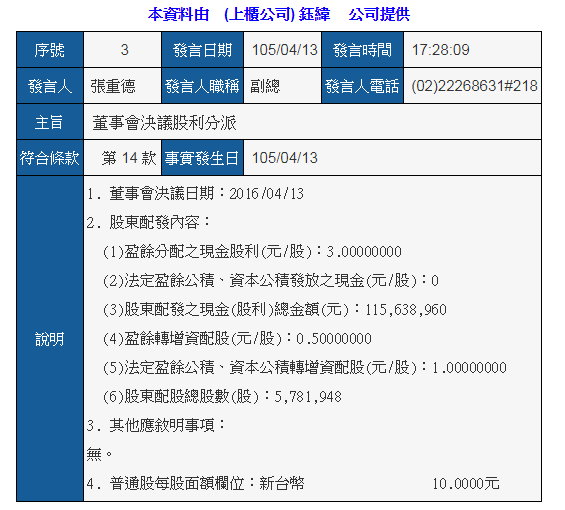
Task: Click the 主旨 header cell
Action: (50, 122)
